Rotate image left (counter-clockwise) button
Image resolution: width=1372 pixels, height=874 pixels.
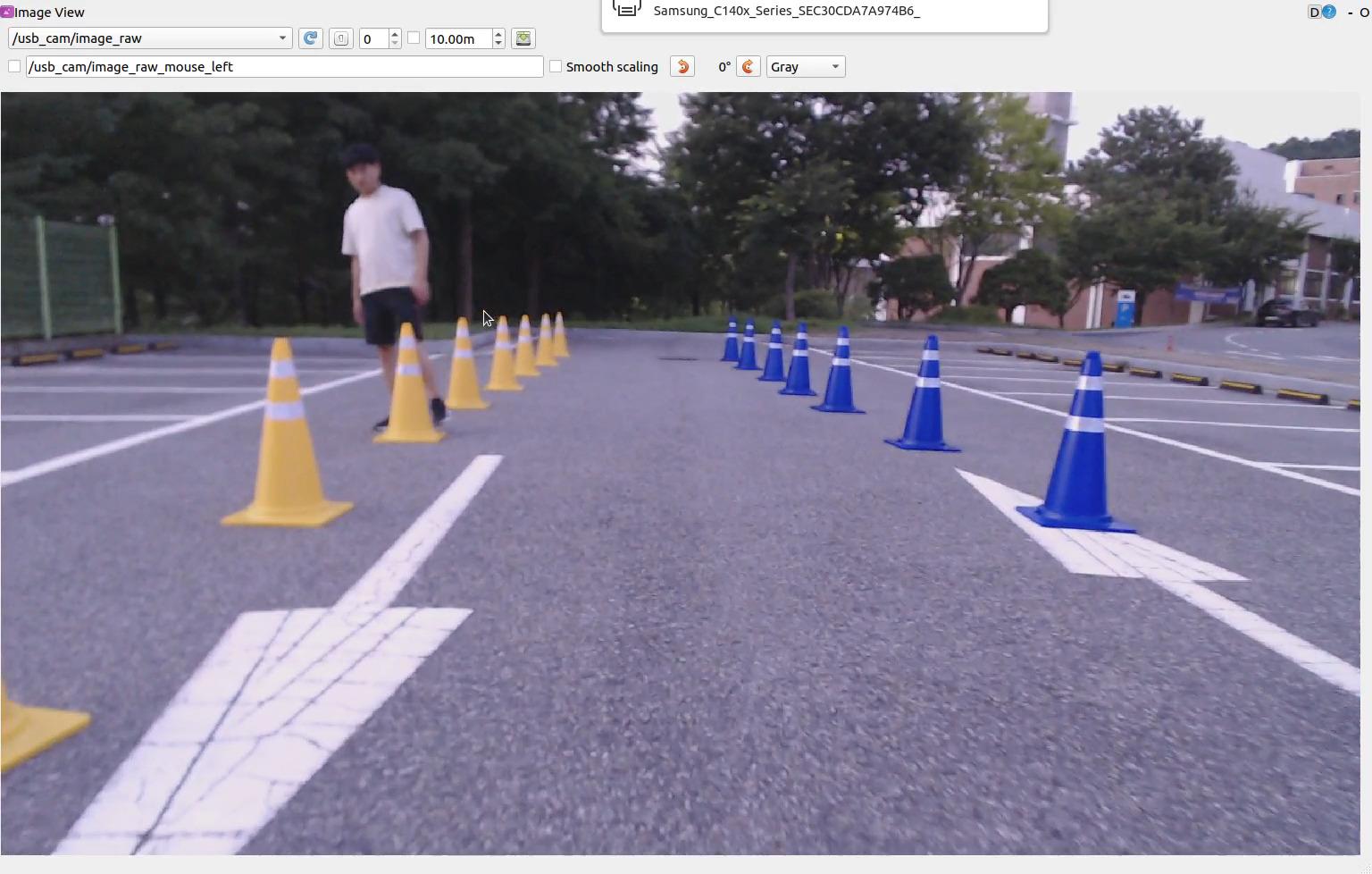point(682,67)
